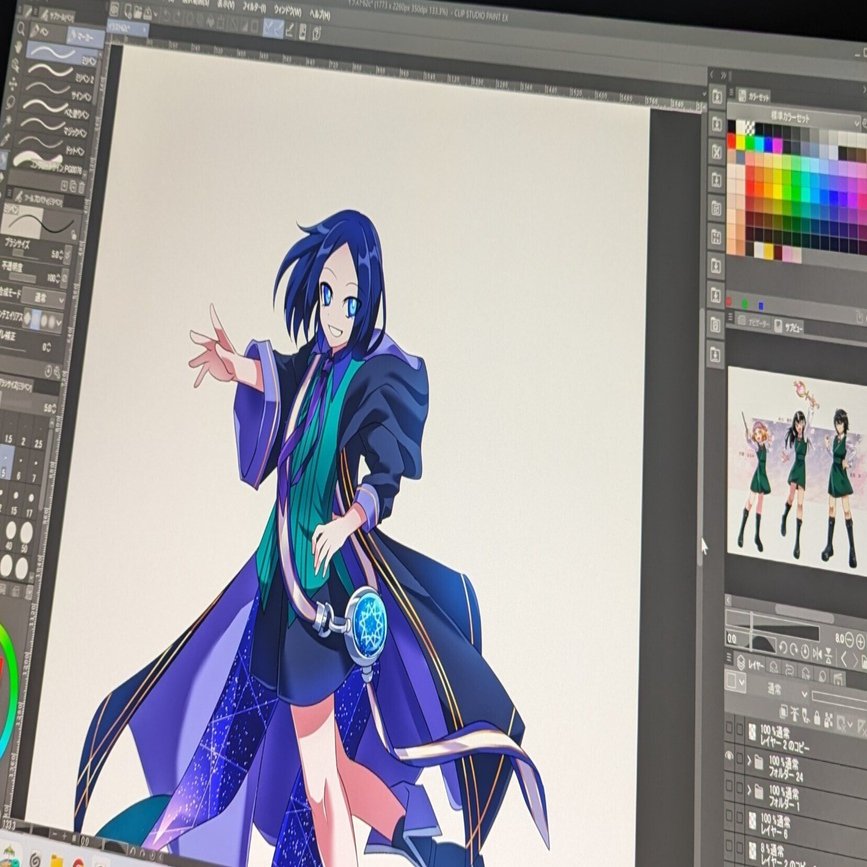The height and width of the screenshot is (867, 867).
Task: Click the lock transparent pixels icon
Action: click(x=828, y=720)
